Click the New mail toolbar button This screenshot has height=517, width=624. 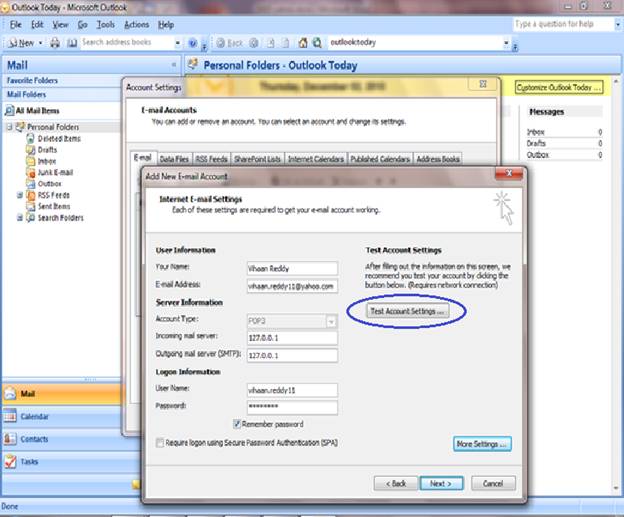(21, 43)
